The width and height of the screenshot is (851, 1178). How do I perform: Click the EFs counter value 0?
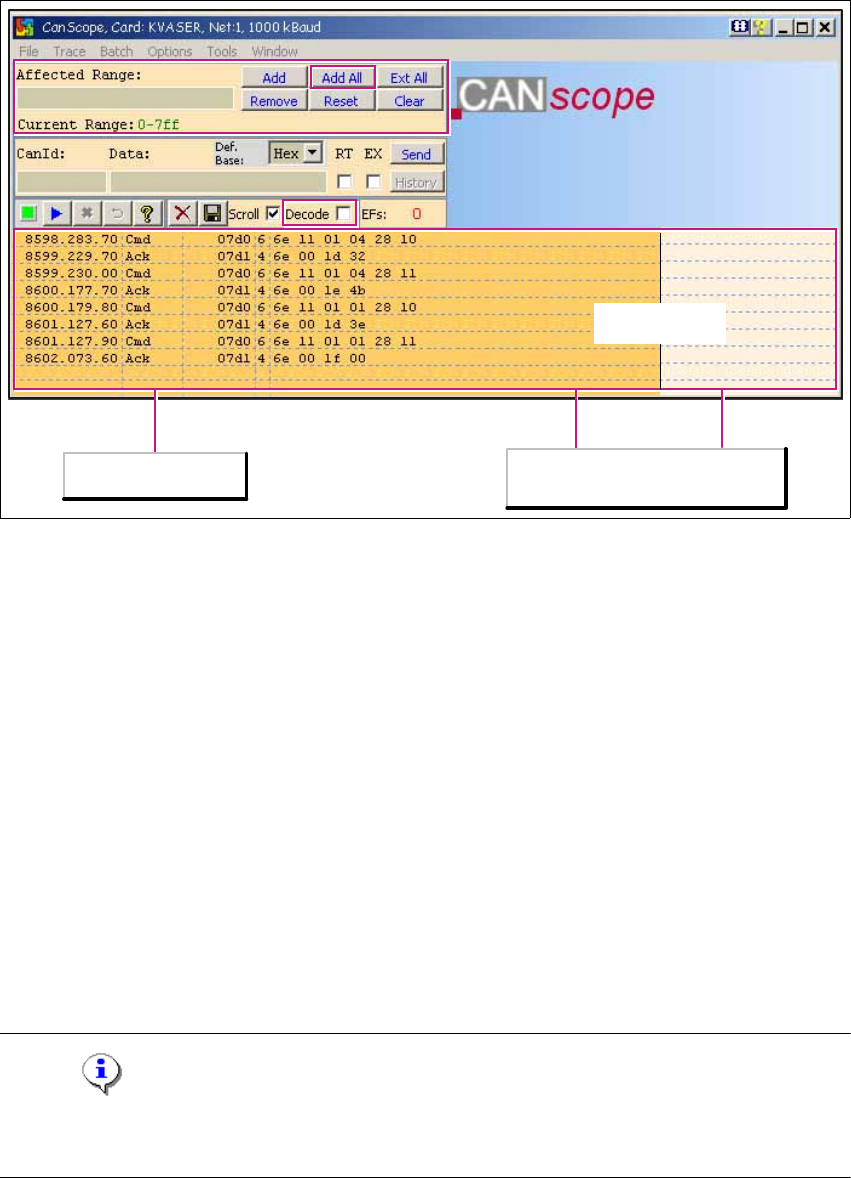[416, 214]
